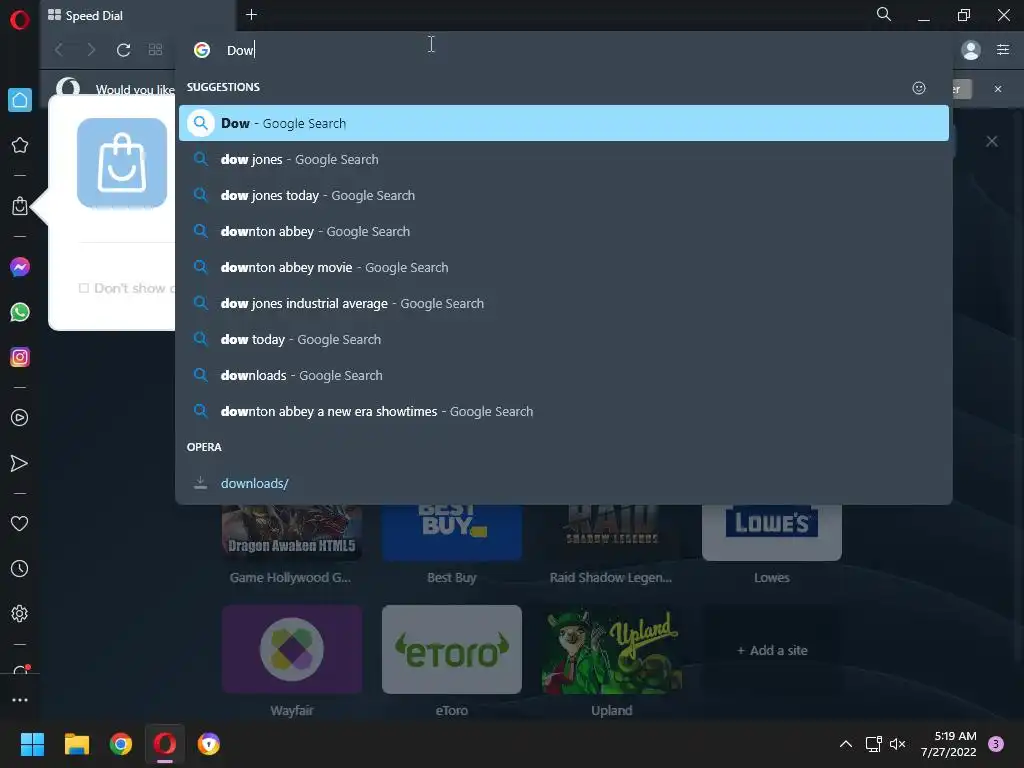
Task: Choose 'dow today' suggestion
Action: (x=564, y=339)
